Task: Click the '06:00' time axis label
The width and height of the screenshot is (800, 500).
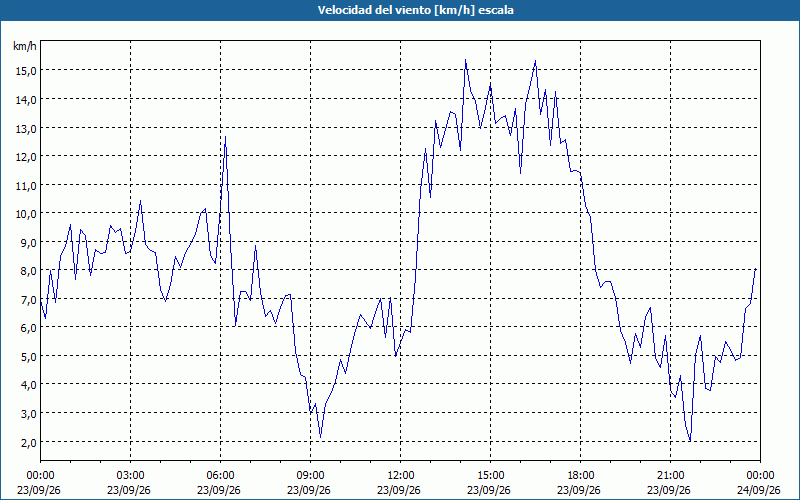Action: (220, 476)
